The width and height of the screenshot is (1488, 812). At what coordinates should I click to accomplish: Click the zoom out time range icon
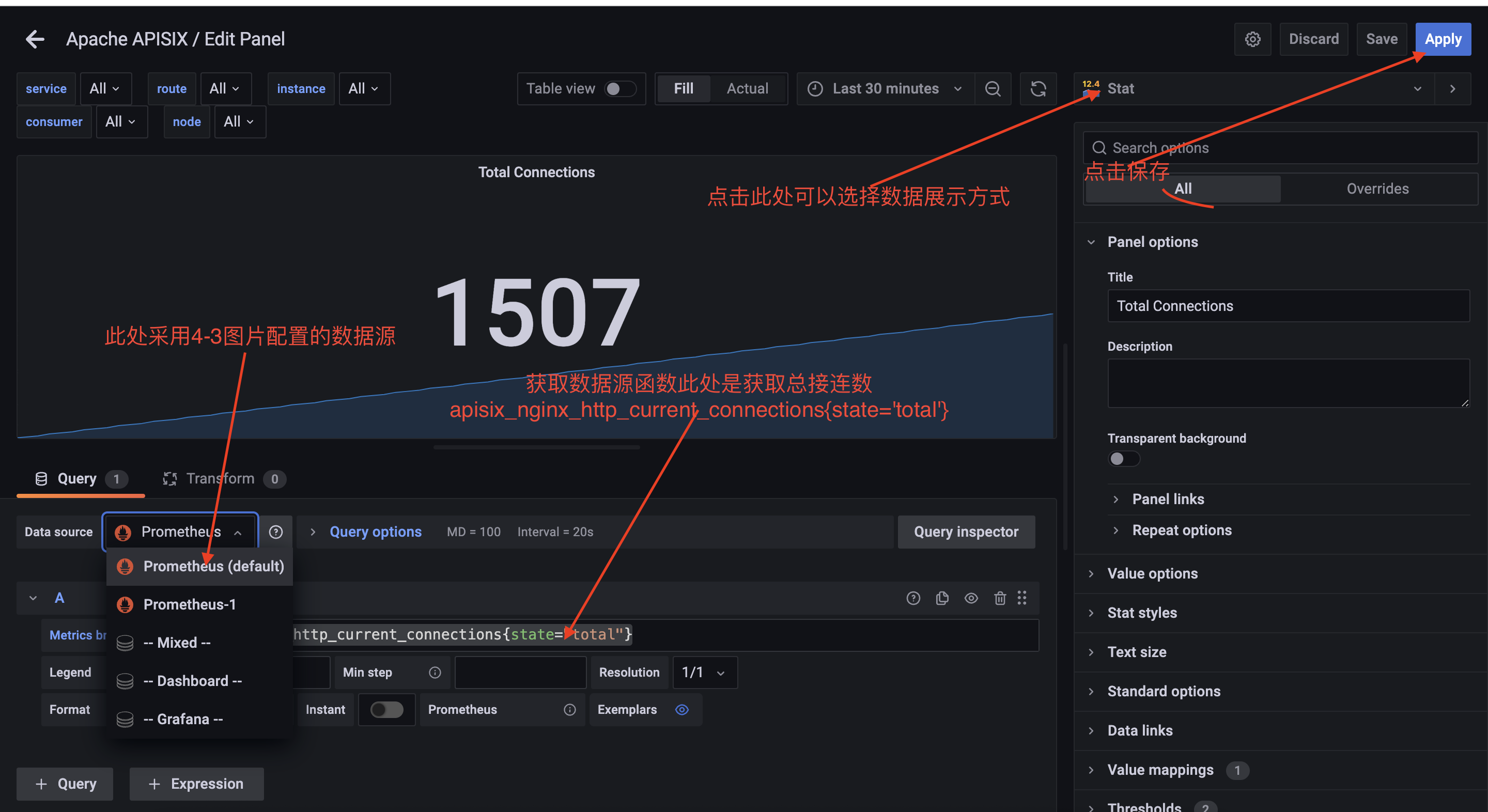[993, 89]
